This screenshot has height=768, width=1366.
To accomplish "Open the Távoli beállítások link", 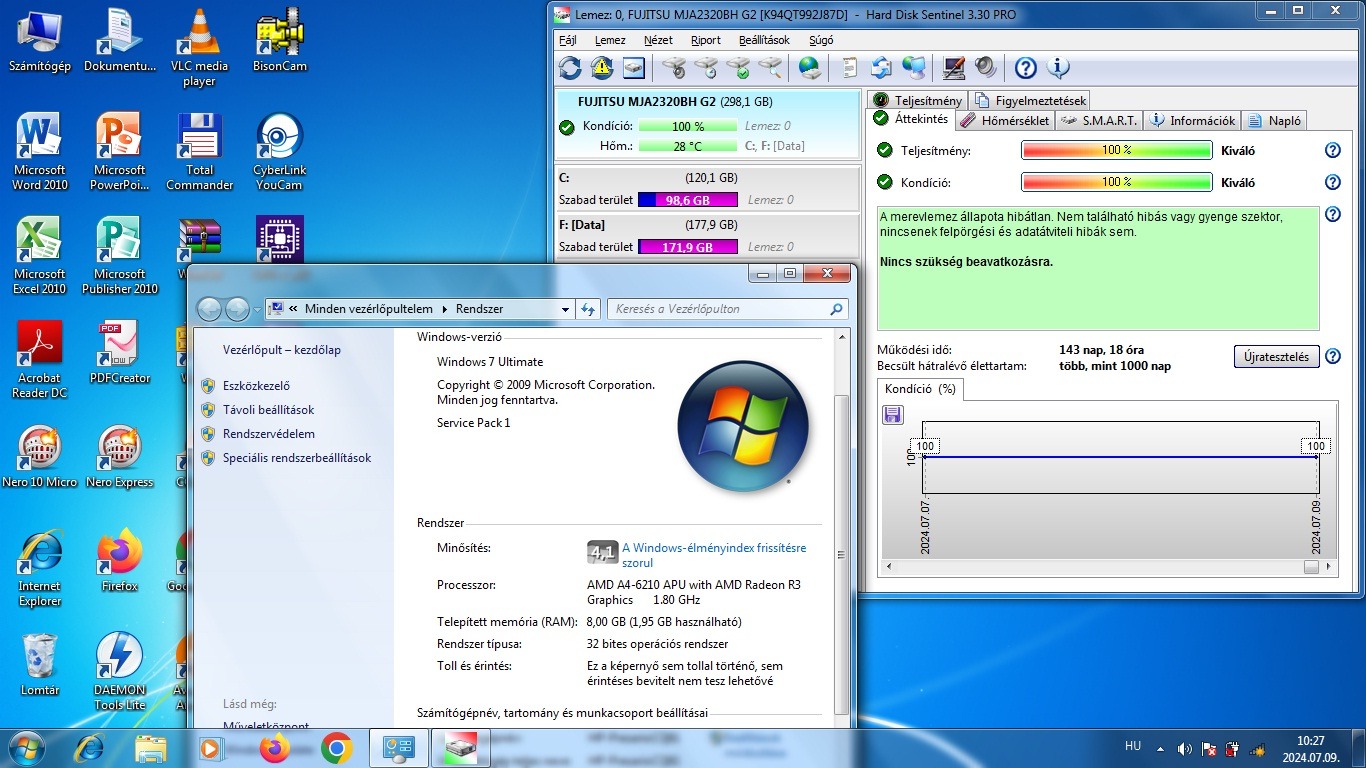I will 268,410.
